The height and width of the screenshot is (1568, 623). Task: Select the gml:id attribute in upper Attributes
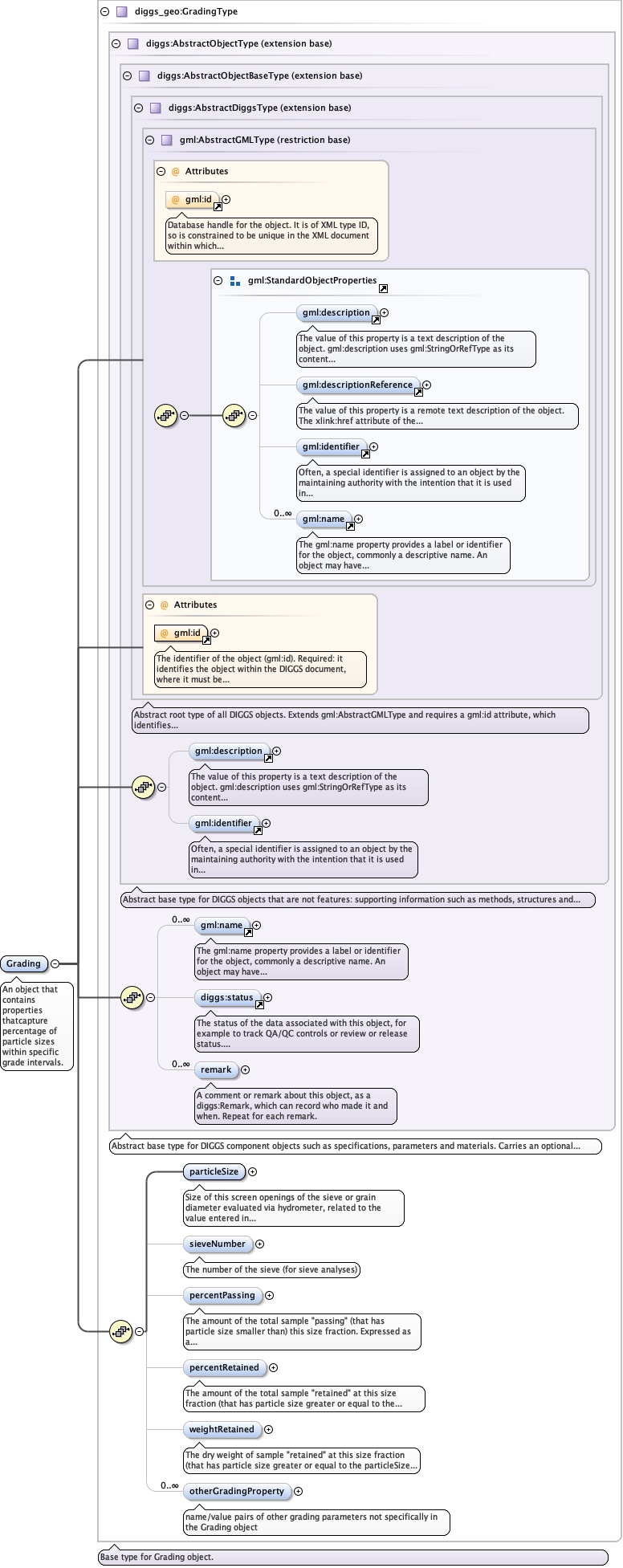[x=193, y=200]
